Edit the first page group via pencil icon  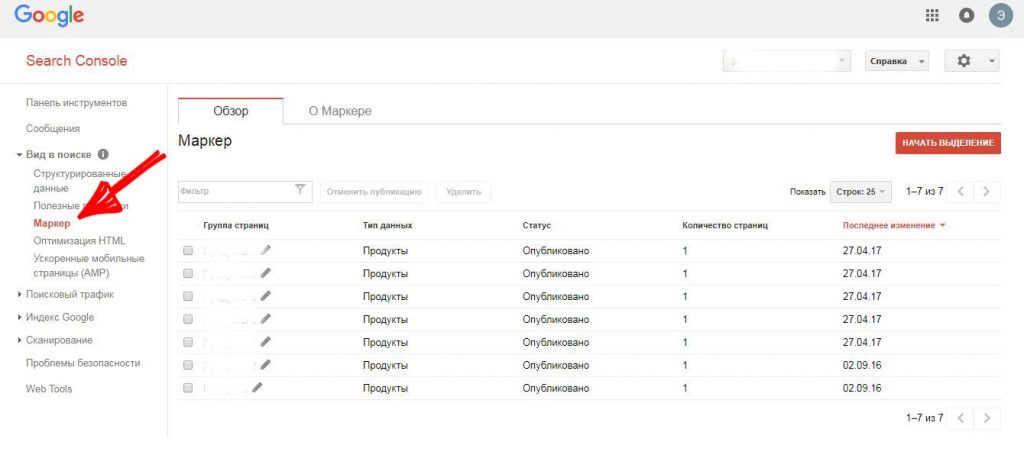pos(265,250)
